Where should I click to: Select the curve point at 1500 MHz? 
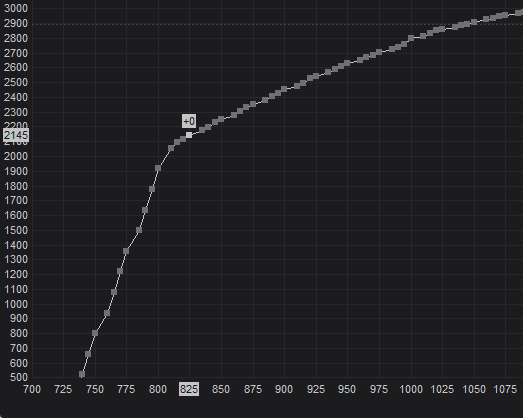click(x=139, y=230)
